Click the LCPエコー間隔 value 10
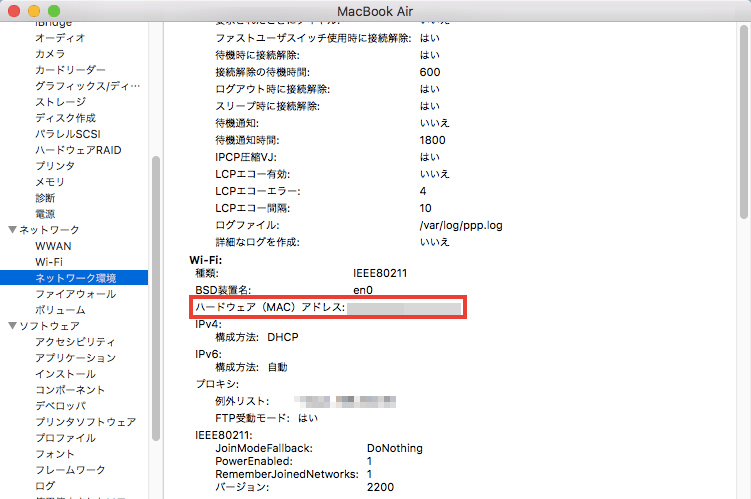Screen dimensions: 751x499 pyautogui.click(x=425, y=208)
